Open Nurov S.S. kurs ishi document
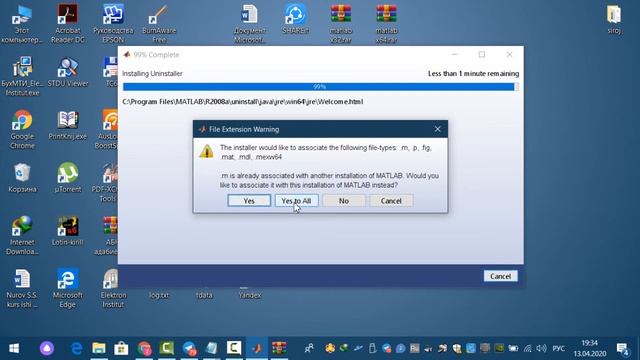640x360 pixels. click(x=22, y=289)
